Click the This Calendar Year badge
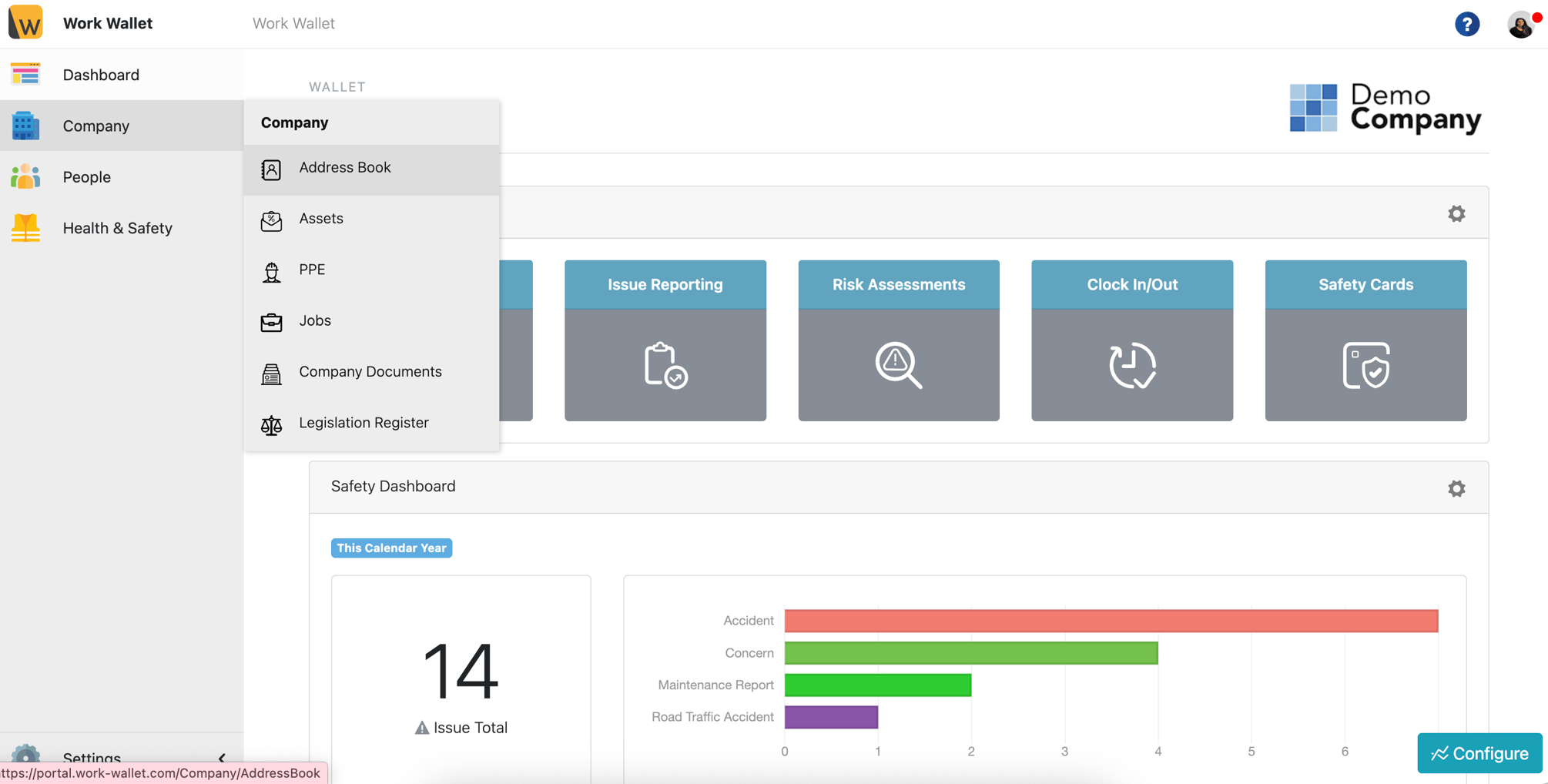 point(391,548)
